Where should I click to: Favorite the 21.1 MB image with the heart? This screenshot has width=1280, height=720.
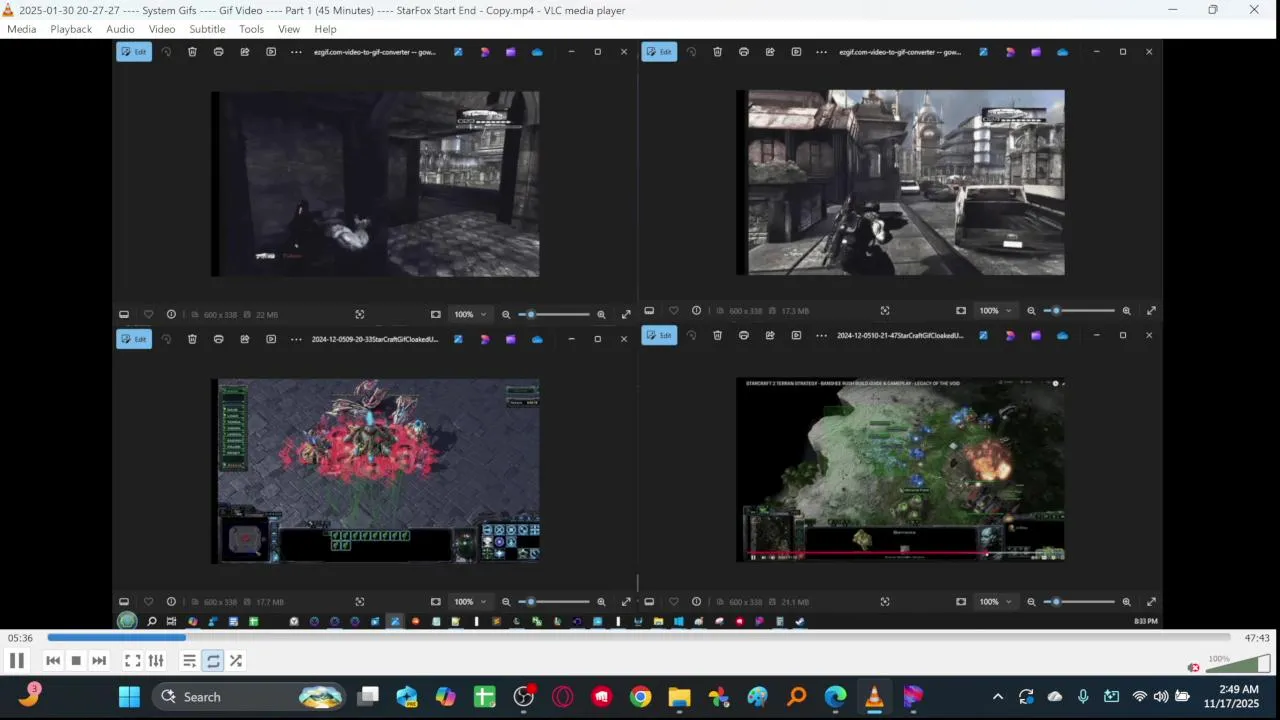(673, 602)
